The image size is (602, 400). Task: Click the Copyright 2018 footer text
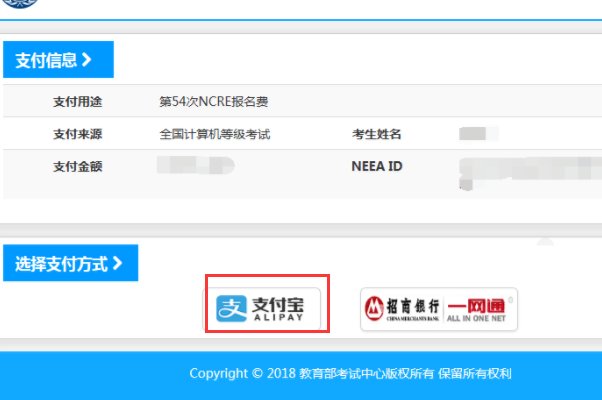click(350, 373)
